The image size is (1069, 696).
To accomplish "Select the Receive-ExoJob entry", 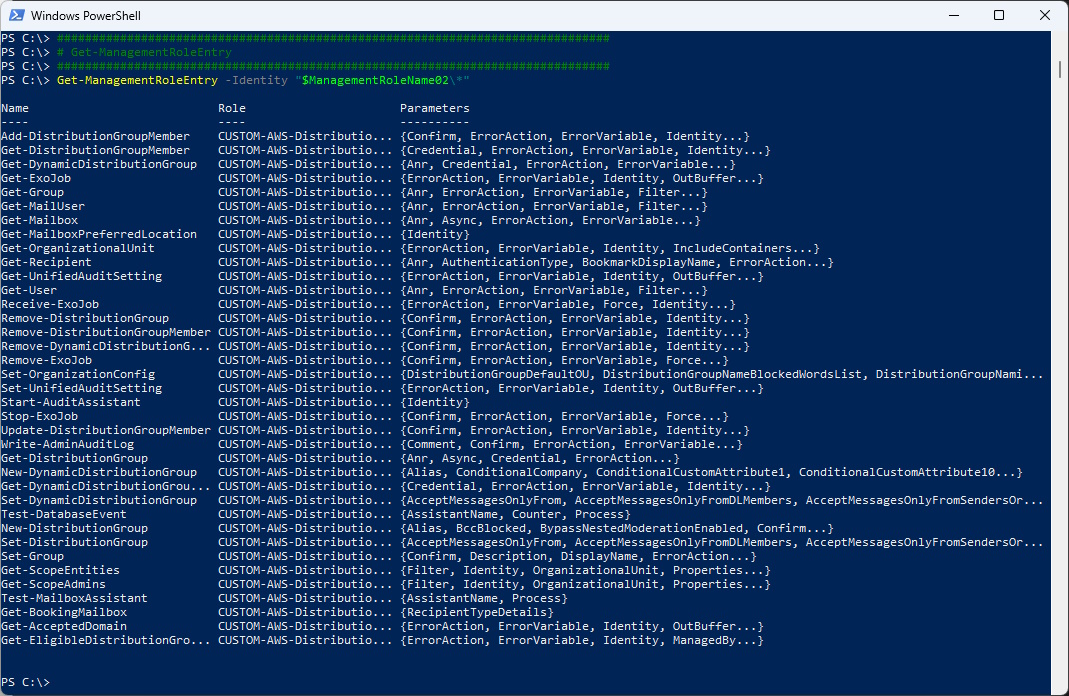I will pyautogui.click(x=50, y=304).
